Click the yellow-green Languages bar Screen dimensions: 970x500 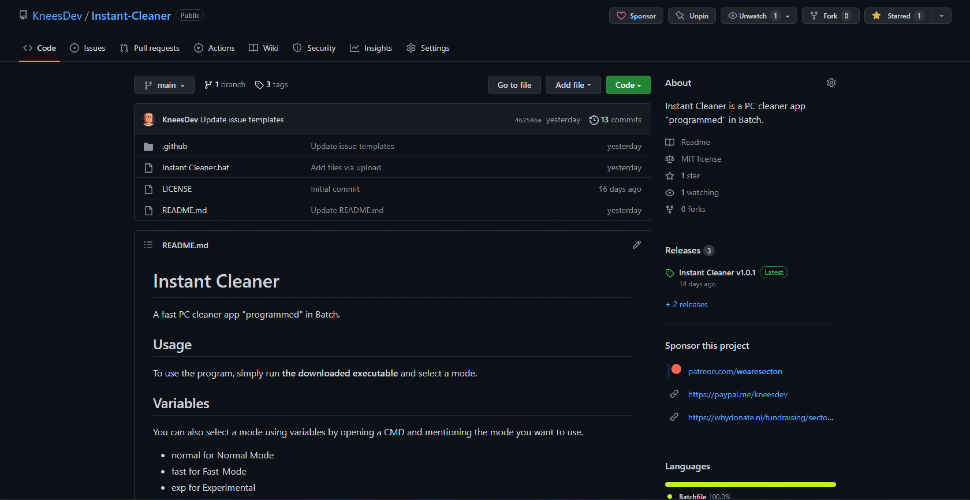750,484
